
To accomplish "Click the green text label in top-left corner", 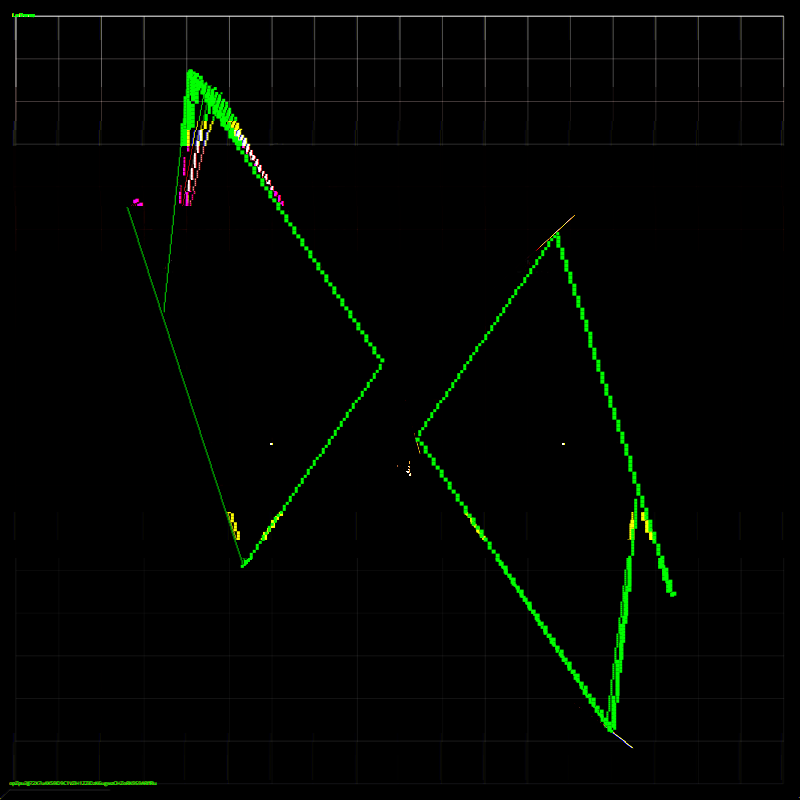I will pyautogui.click(x=24, y=15).
